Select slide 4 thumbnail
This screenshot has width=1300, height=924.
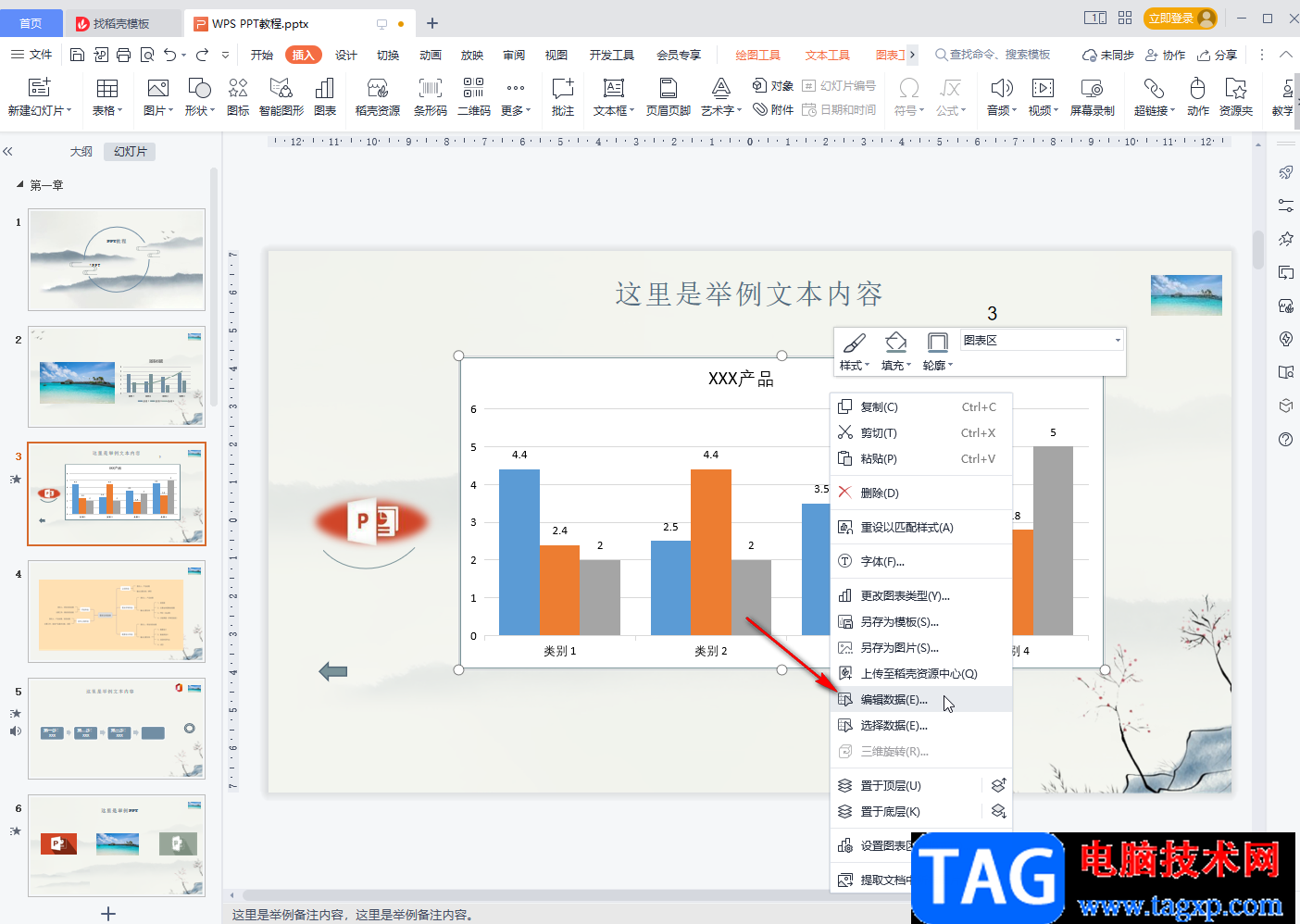117,611
